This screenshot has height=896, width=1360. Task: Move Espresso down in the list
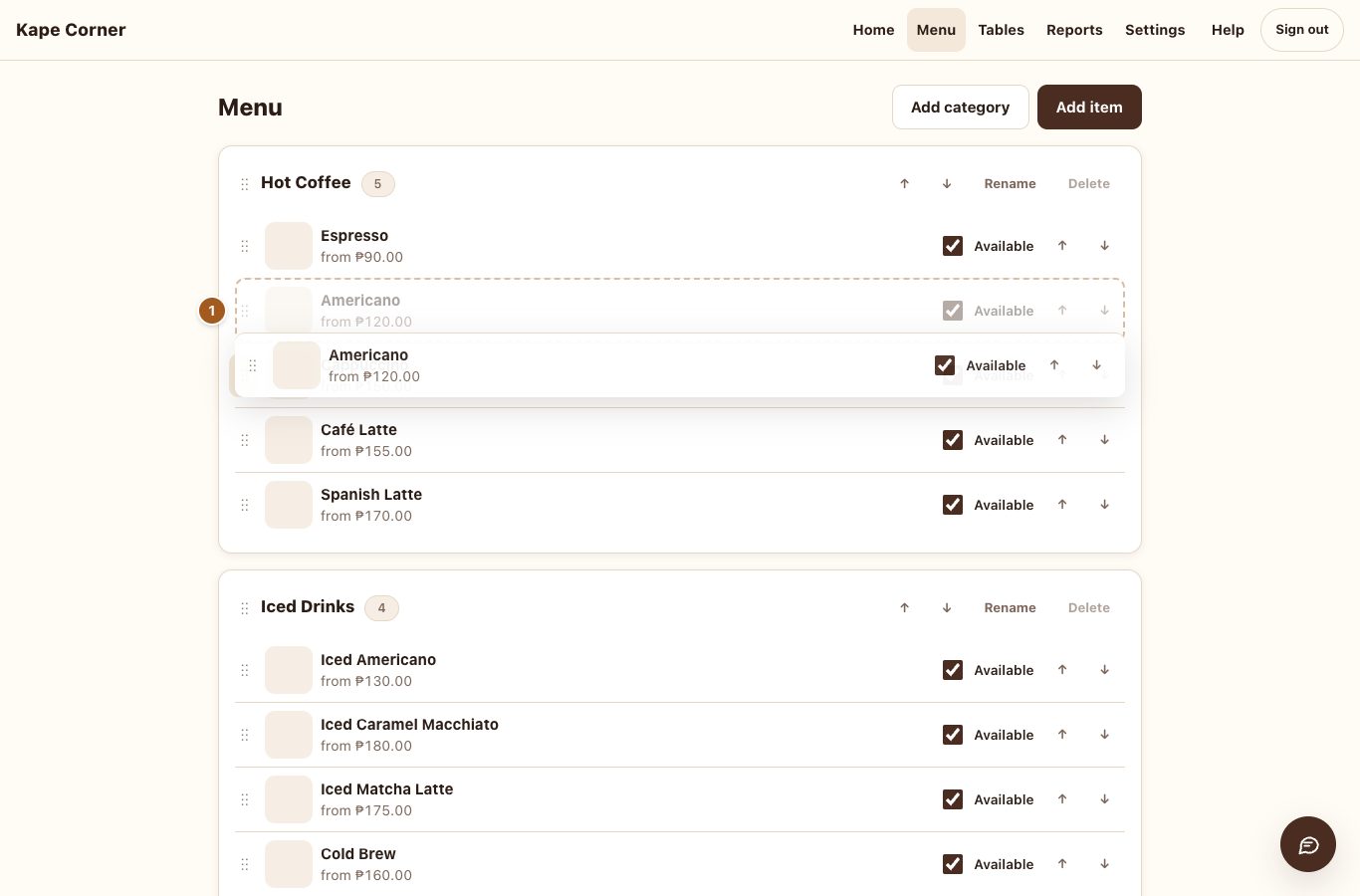(1105, 246)
